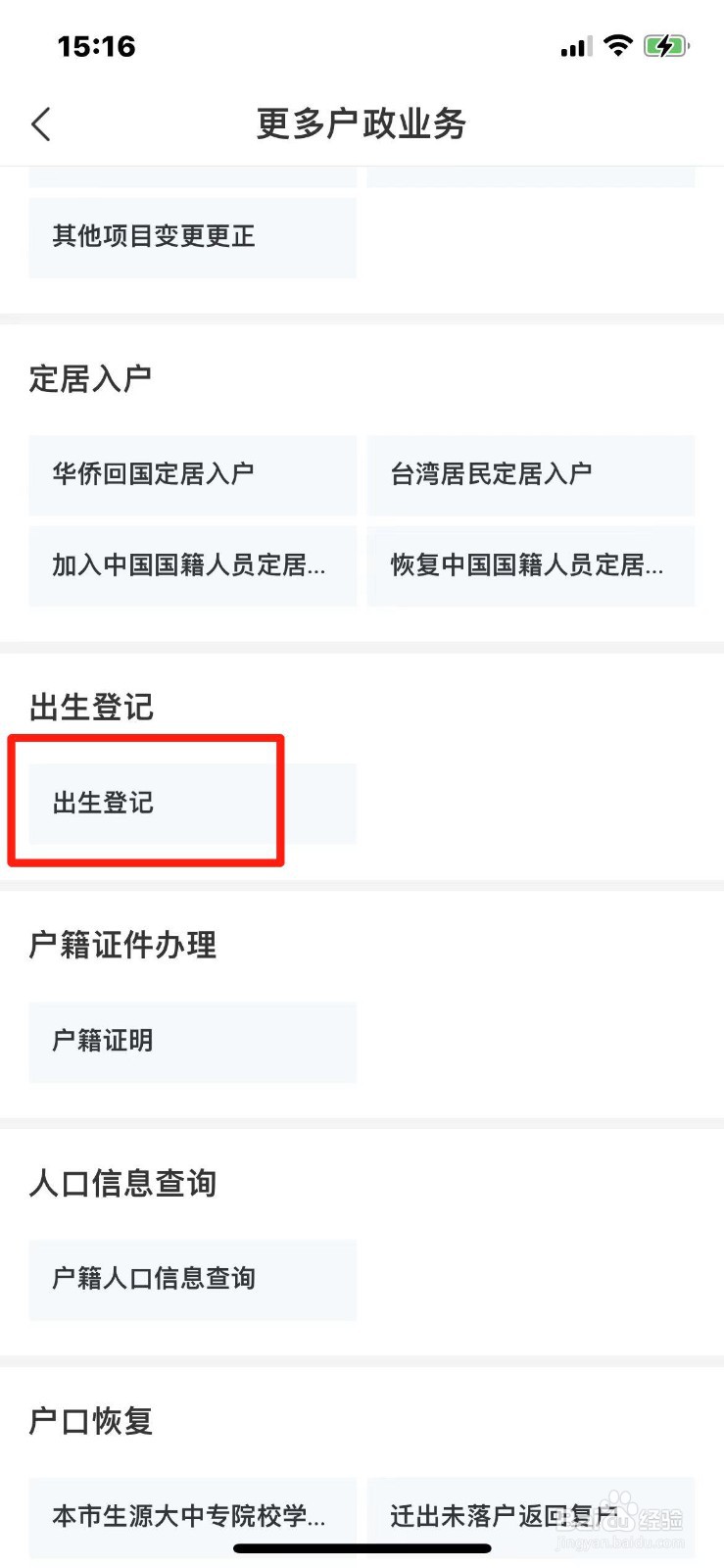Screen dimensions: 724x1568
Task: Select 台湾居民定居入户 option
Action: coord(531,475)
